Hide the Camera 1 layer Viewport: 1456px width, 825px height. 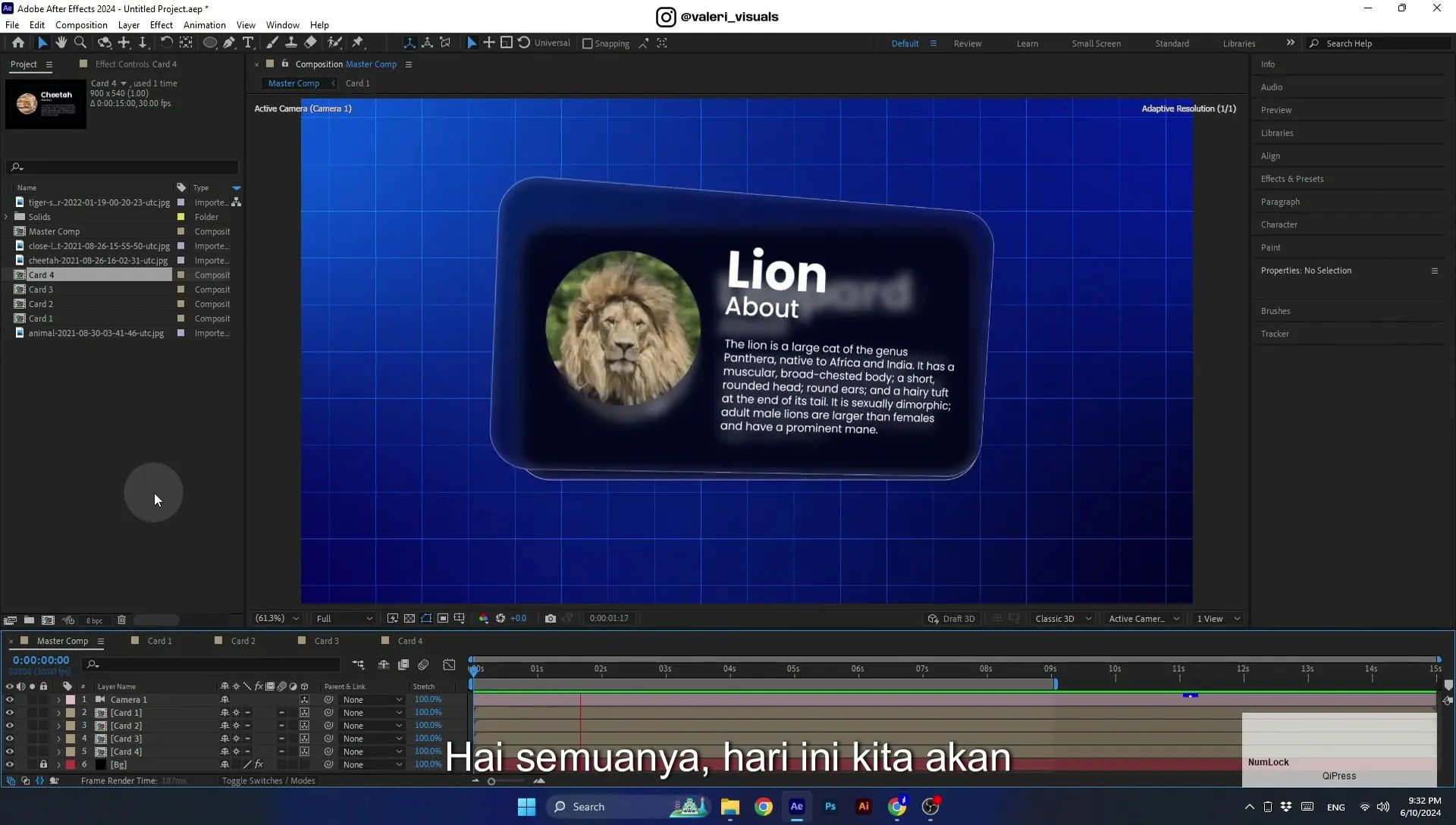pos(9,700)
